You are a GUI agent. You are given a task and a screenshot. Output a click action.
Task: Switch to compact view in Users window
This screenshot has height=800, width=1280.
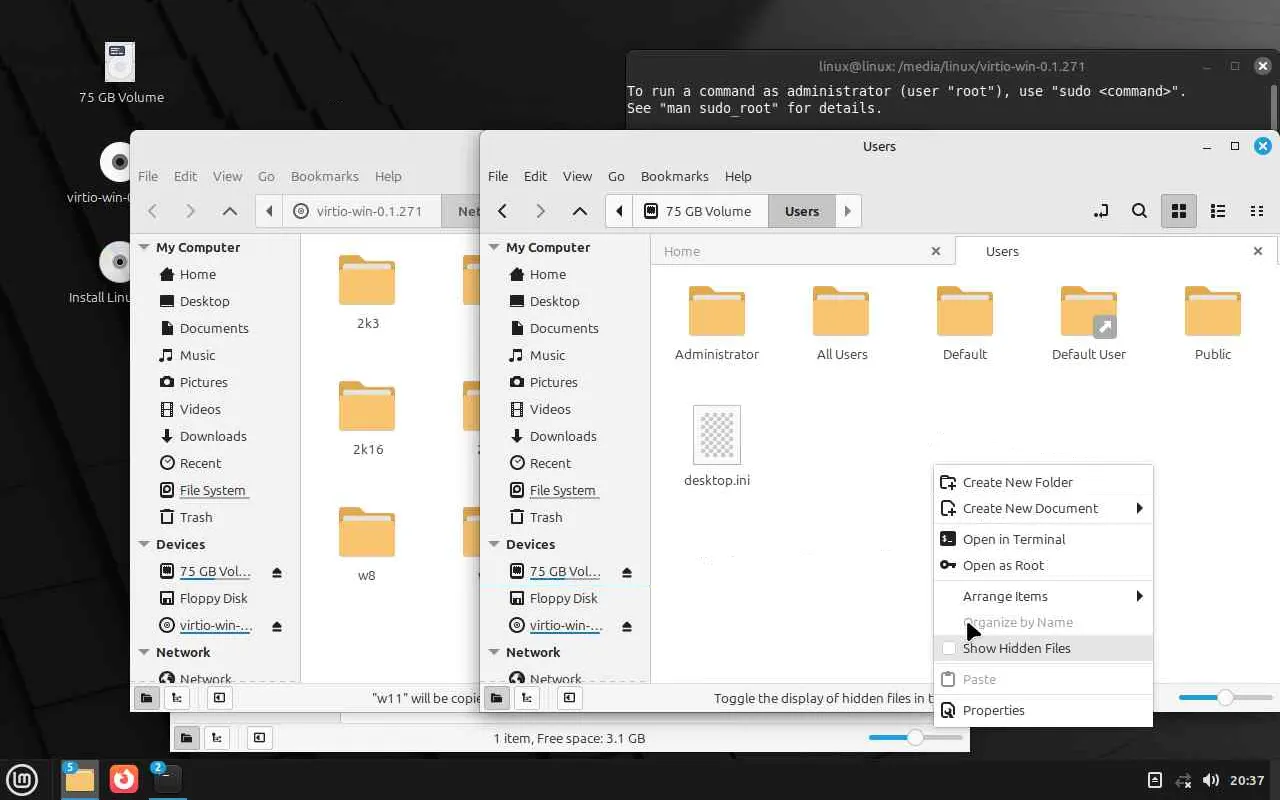(1257, 211)
